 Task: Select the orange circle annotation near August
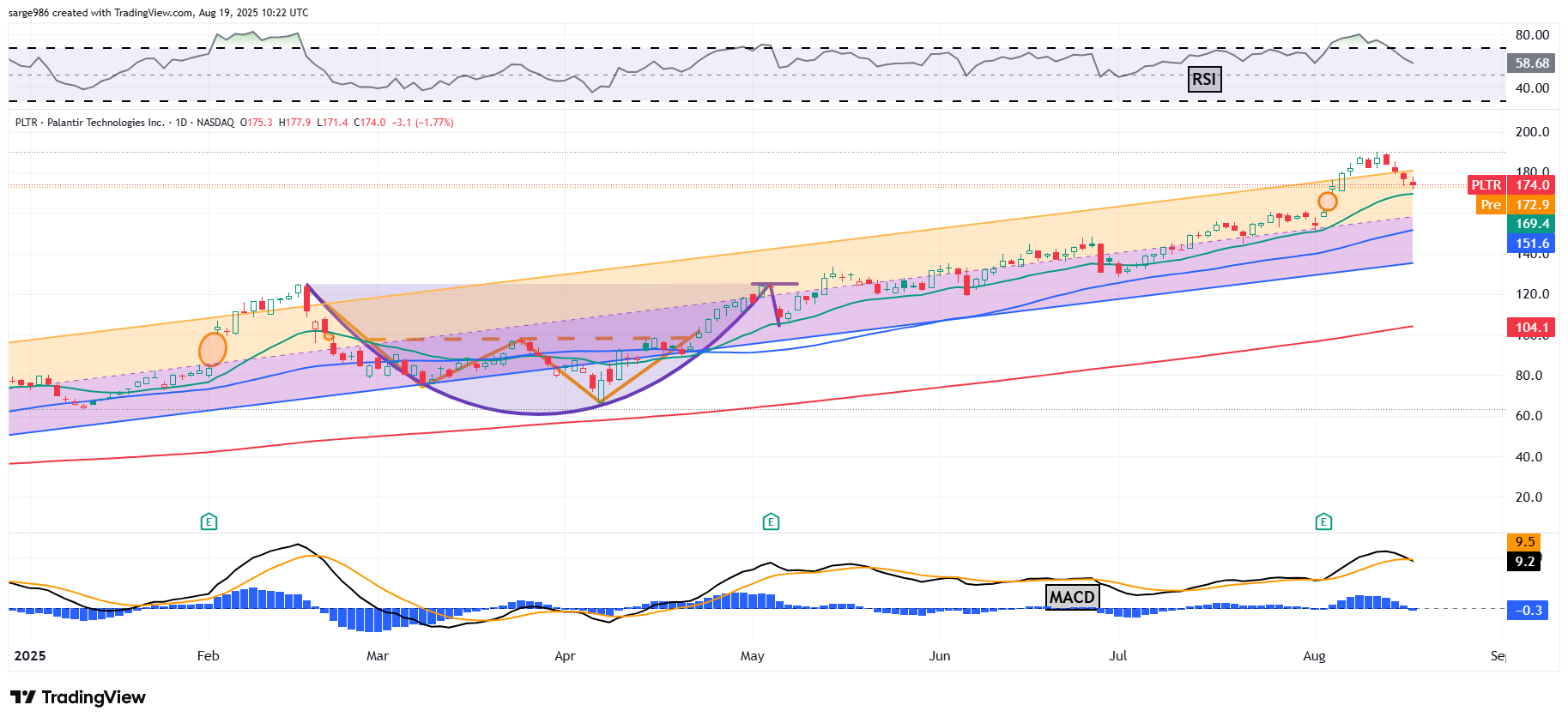click(1327, 202)
